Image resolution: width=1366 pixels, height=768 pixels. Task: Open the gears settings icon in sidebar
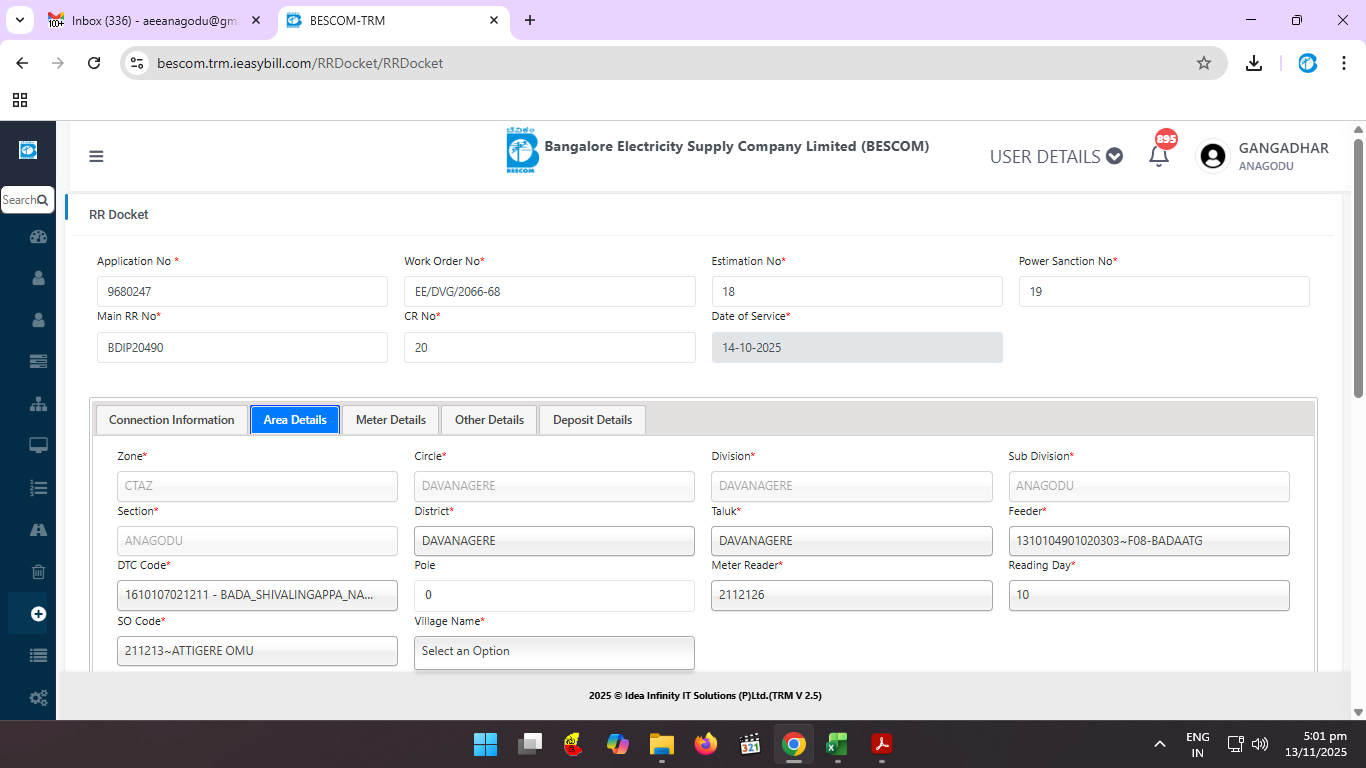pyautogui.click(x=38, y=698)
